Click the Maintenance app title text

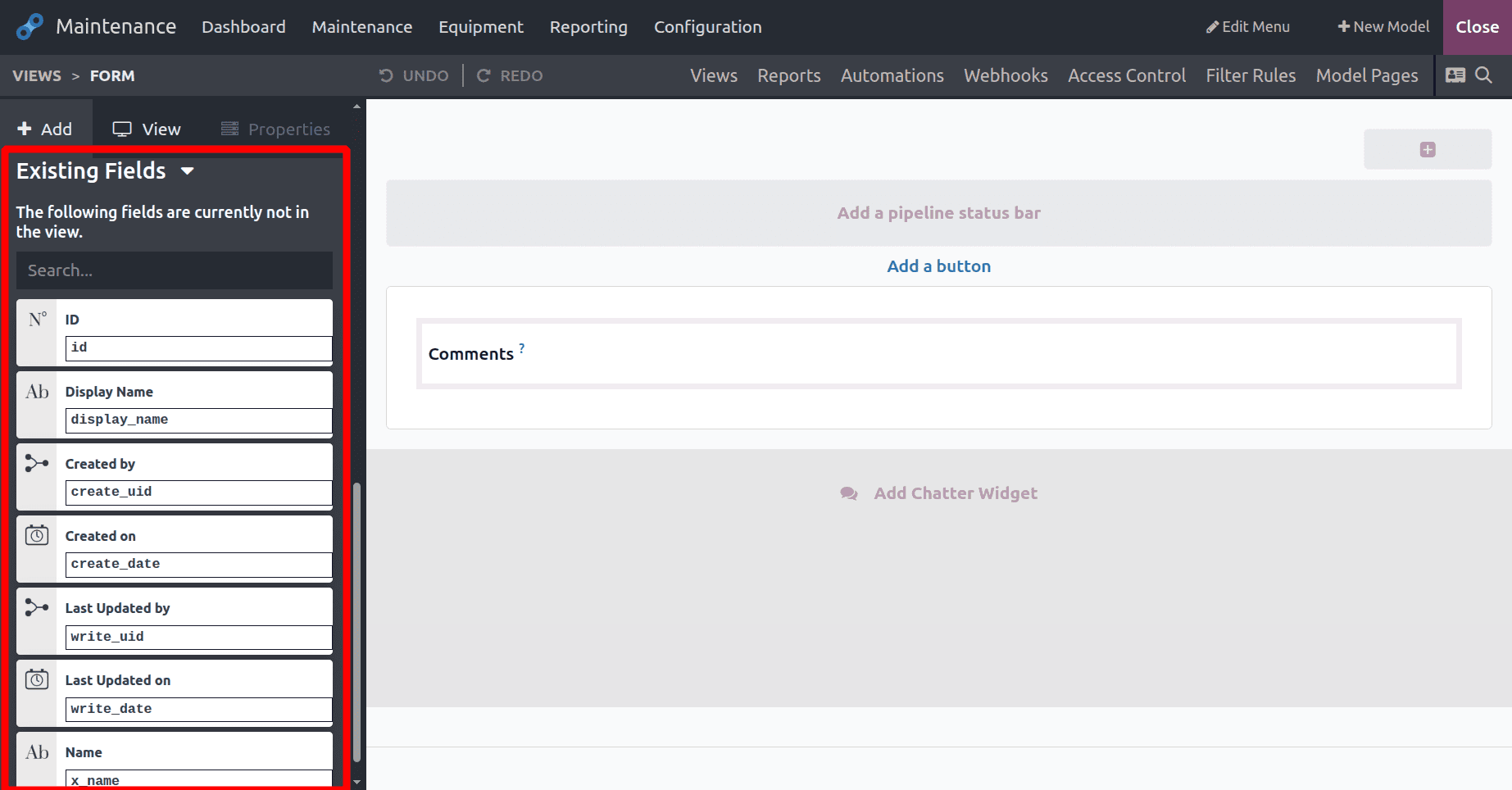(116, 27)
